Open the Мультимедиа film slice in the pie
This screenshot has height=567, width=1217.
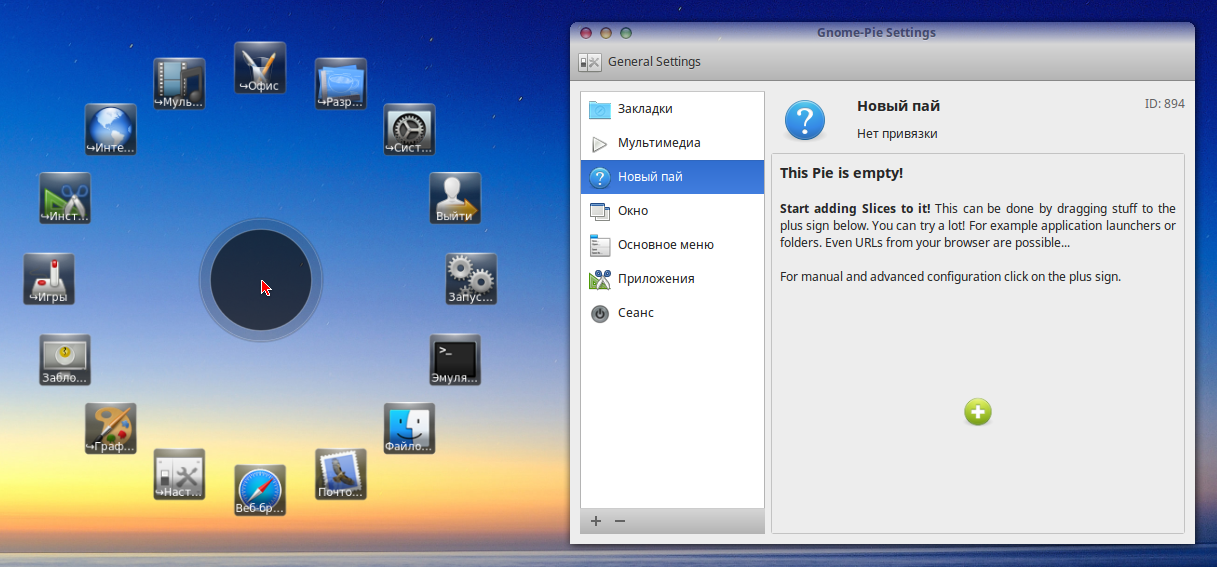coord(180,83)
